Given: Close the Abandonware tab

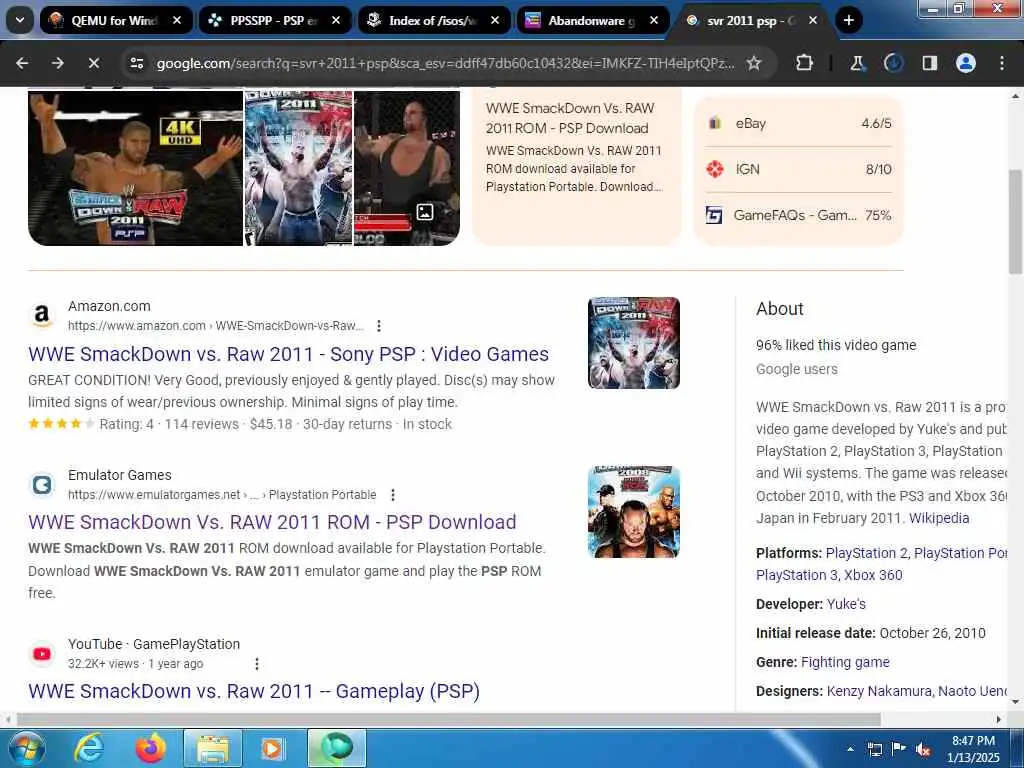Looking at the screenshot, I should [654, 21].
